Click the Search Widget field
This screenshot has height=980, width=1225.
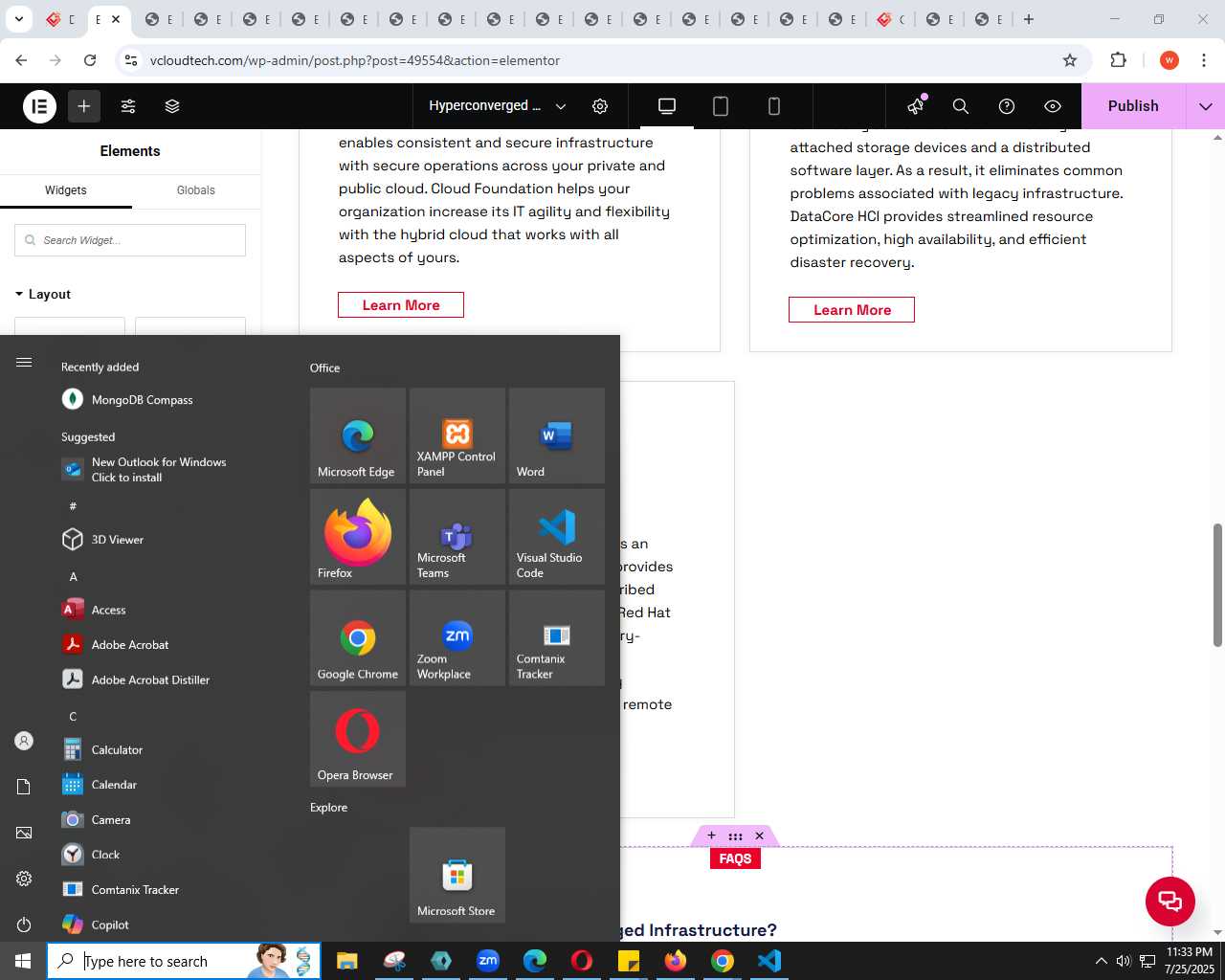tap(130, 240)
